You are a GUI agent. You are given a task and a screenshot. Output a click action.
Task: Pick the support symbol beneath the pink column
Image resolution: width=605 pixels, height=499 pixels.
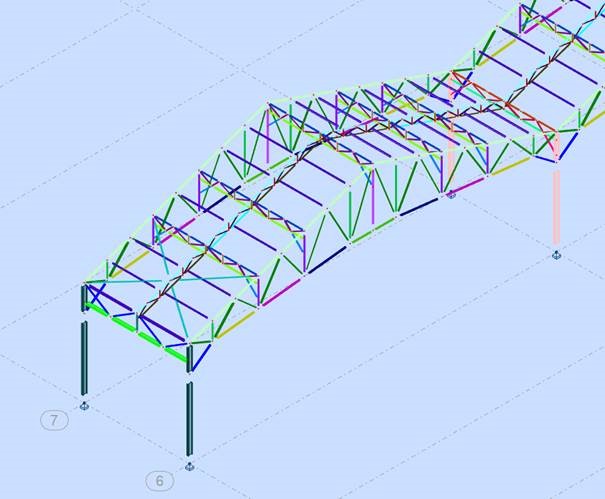(556, 255)
